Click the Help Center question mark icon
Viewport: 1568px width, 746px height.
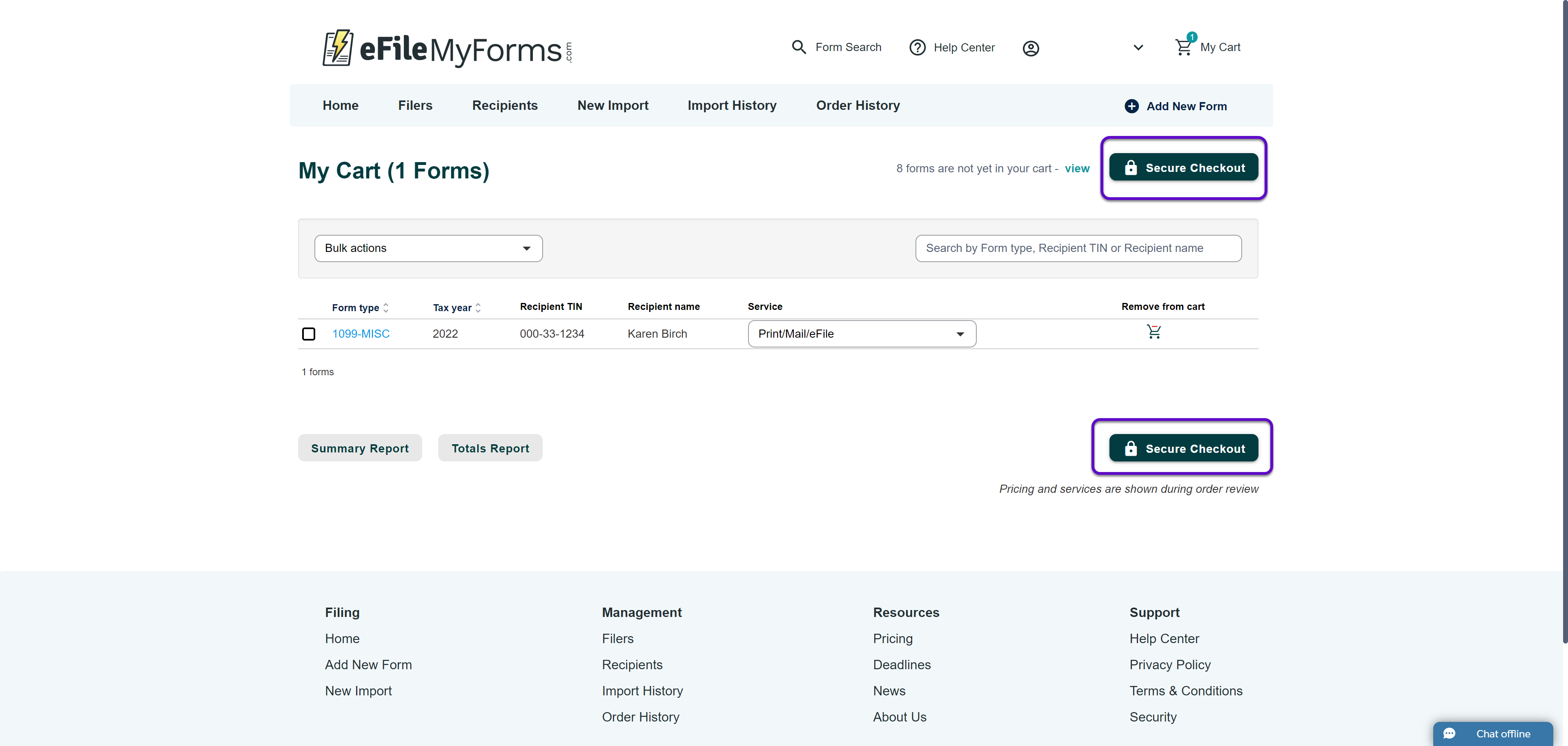tap(917, 47)
